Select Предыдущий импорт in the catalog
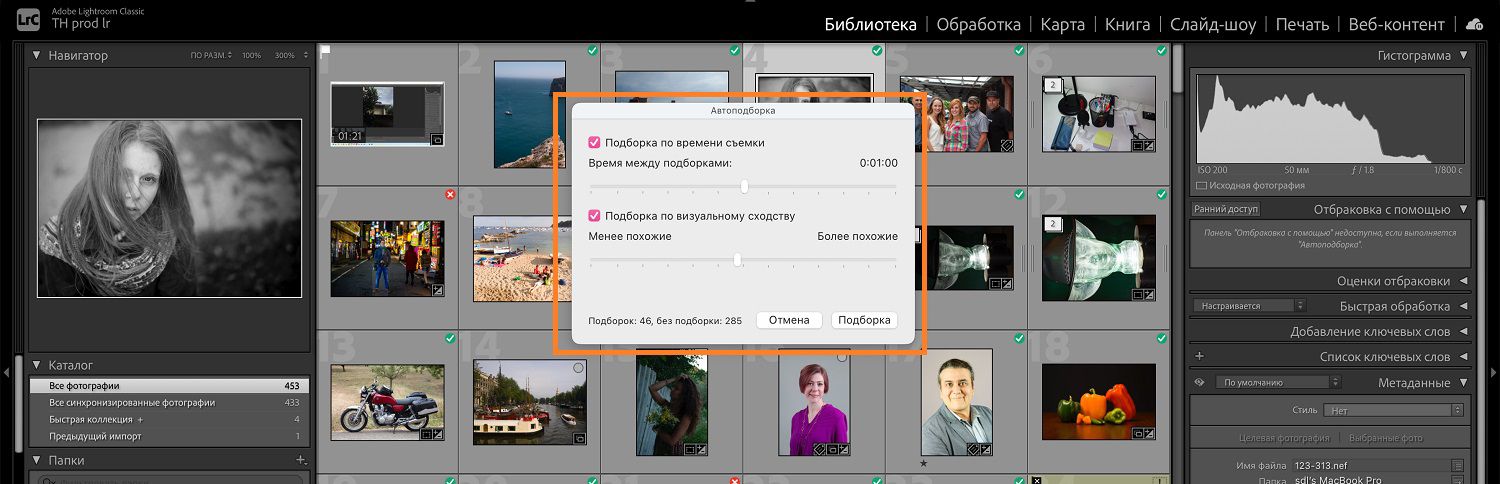The image size is (1500, 484). click(170, 437)
